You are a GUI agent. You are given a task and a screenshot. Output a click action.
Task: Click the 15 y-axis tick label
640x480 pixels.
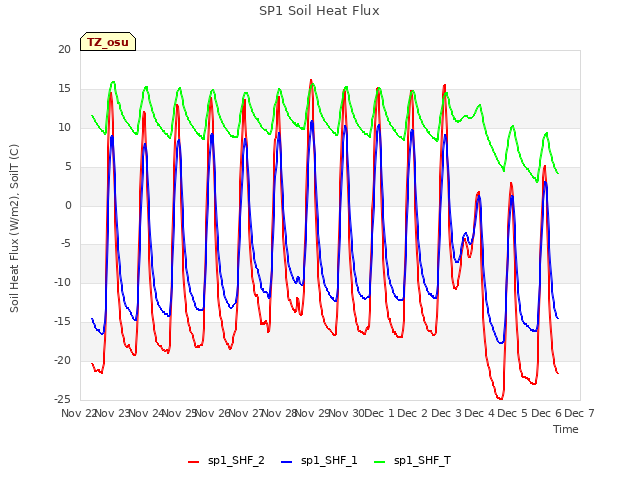64,89
